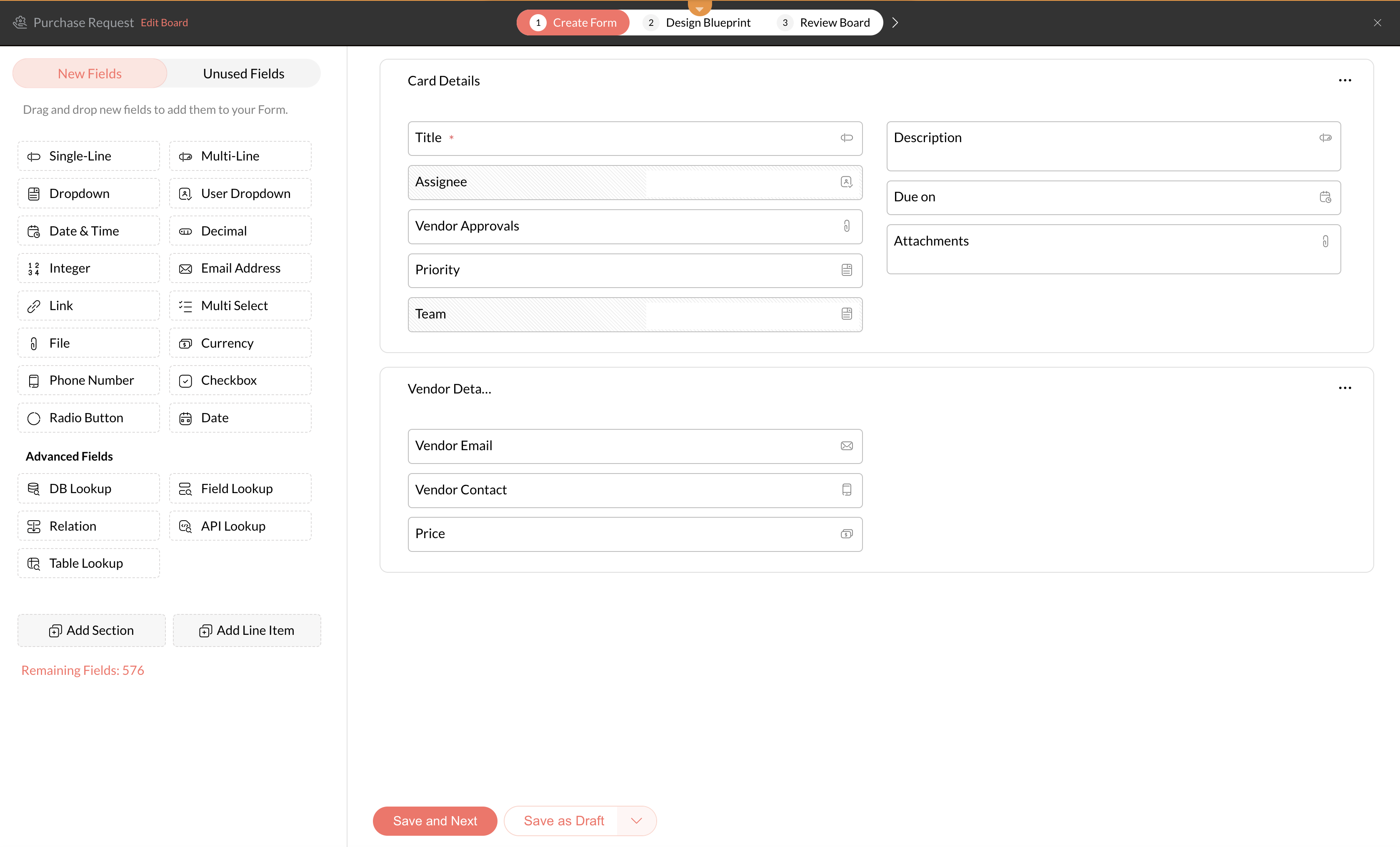Click the DB Lookup field icon
The width and height of the screenshot is (1400, 847).
pos(33,489)
